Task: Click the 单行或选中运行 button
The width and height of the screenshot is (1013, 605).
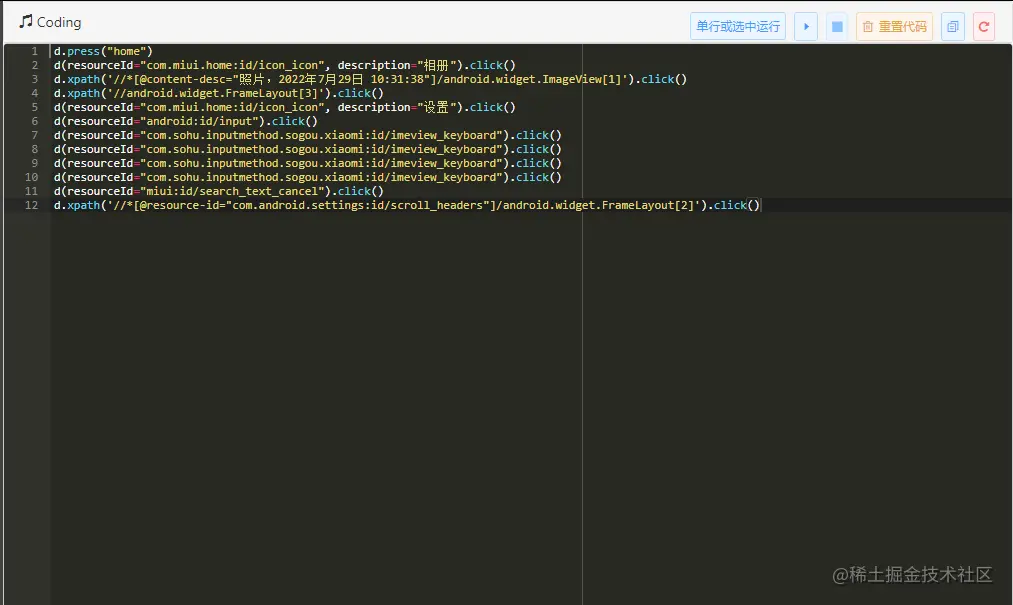Action: (738, 27)
